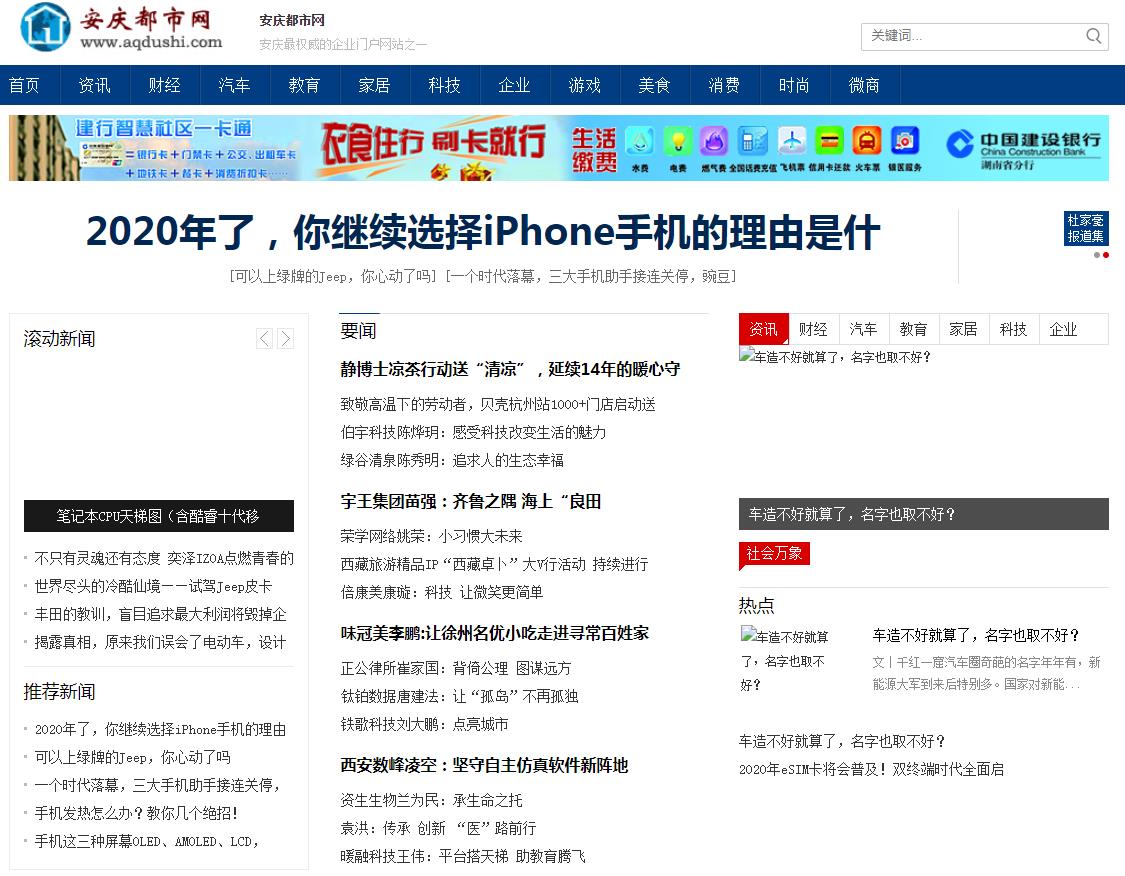Click the China Construction Bank banner ad

click(559, 148)
